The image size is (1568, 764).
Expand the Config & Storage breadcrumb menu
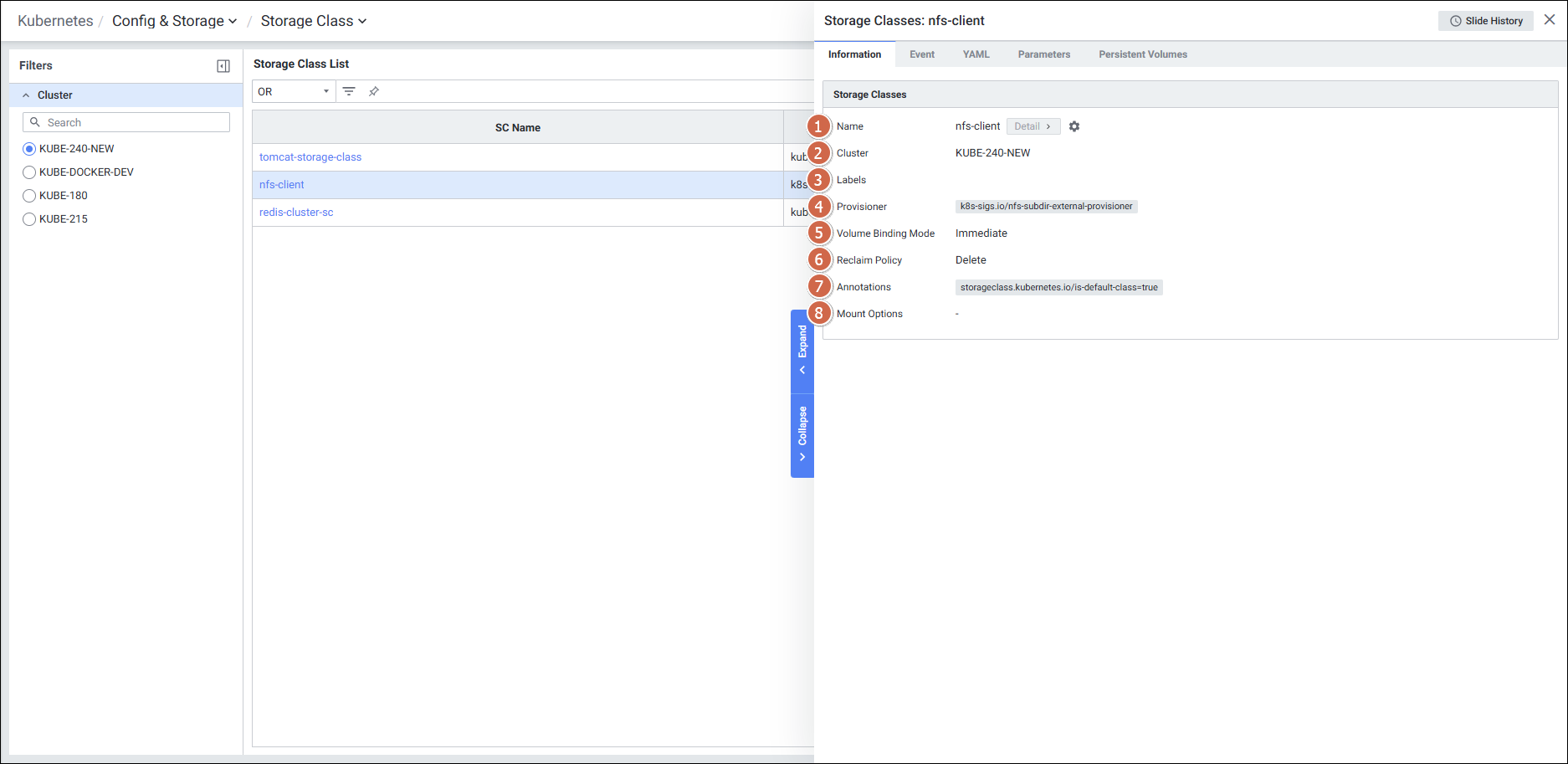pyautogui.click(x=175, y=21)
